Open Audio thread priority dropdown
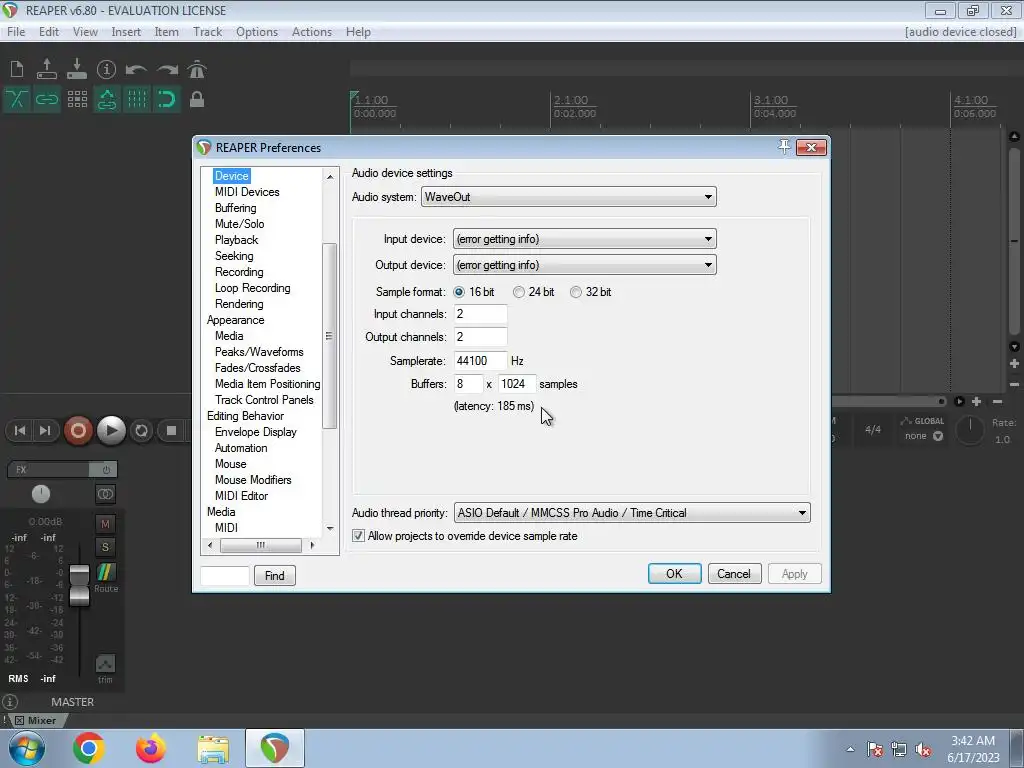 pos(632,513)
